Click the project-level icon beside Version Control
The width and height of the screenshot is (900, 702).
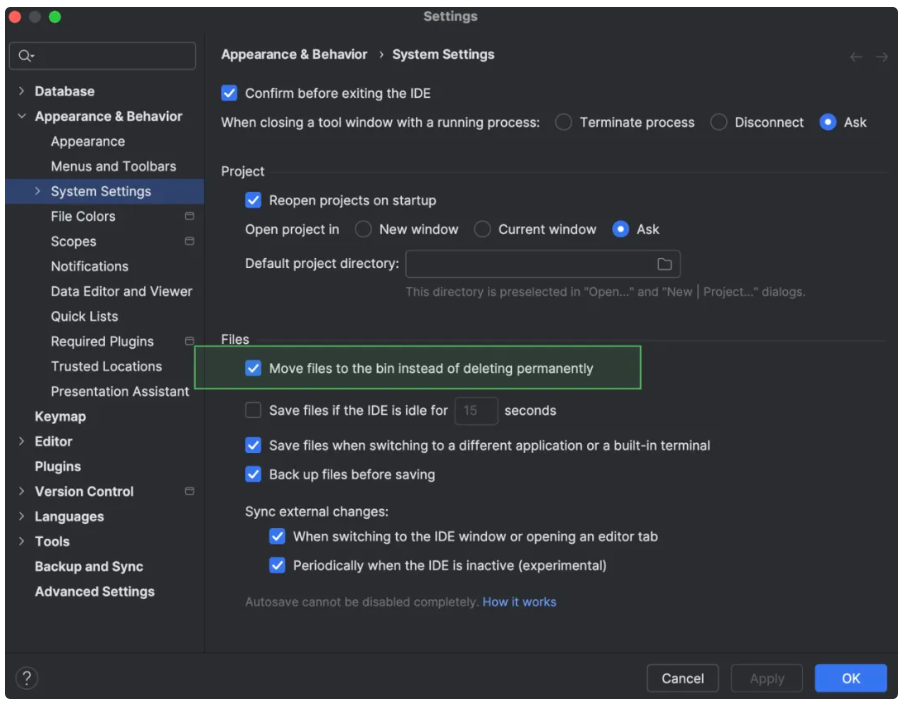click(189, 491)
